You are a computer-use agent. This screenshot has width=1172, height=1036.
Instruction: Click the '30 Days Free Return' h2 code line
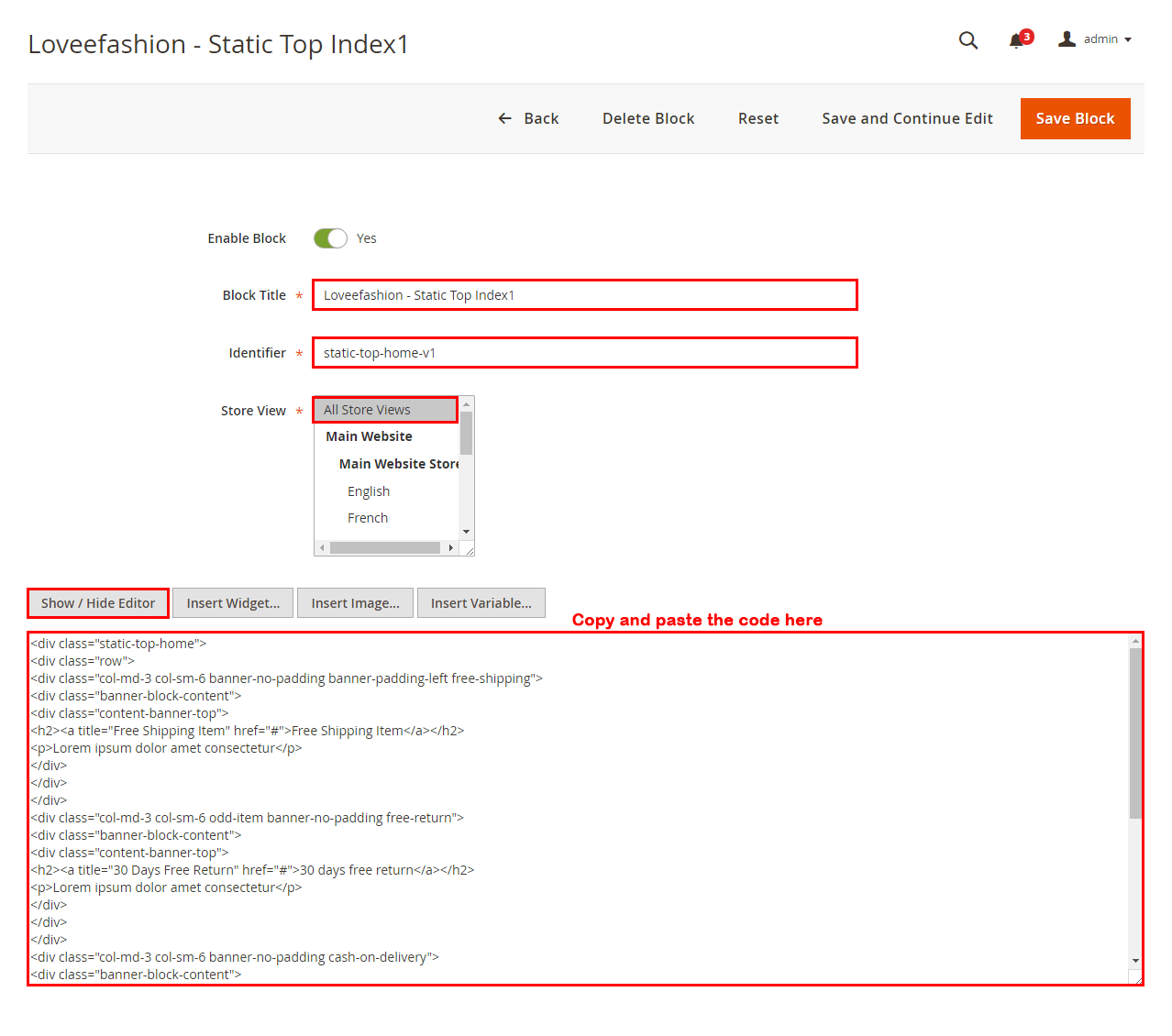click(x=252, y=870)
